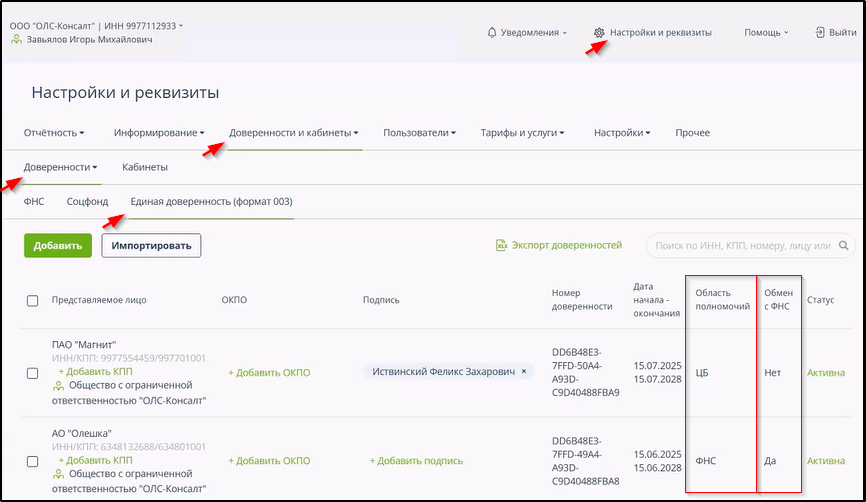This screenshot has width=866, height=502.
Task: Toggle the select-all checkbox in table header
Action: 32,300
